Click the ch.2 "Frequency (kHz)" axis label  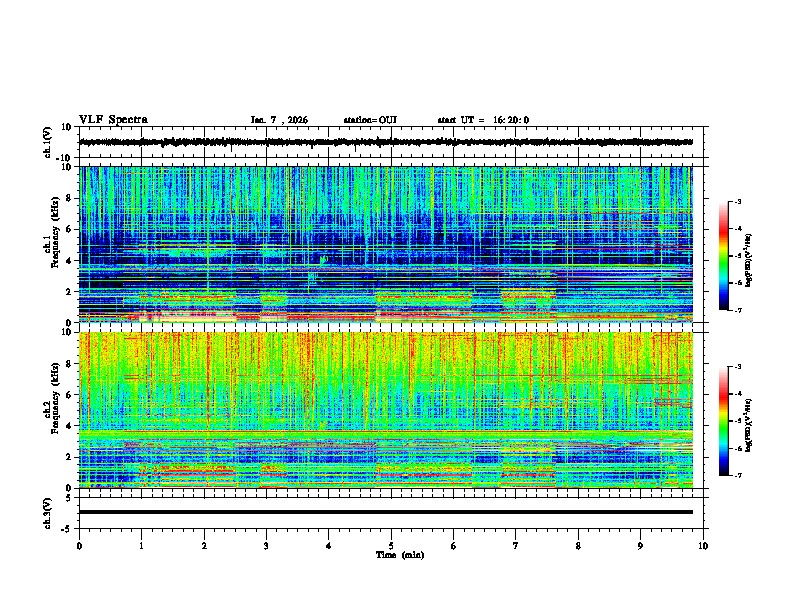click(55, 398)
